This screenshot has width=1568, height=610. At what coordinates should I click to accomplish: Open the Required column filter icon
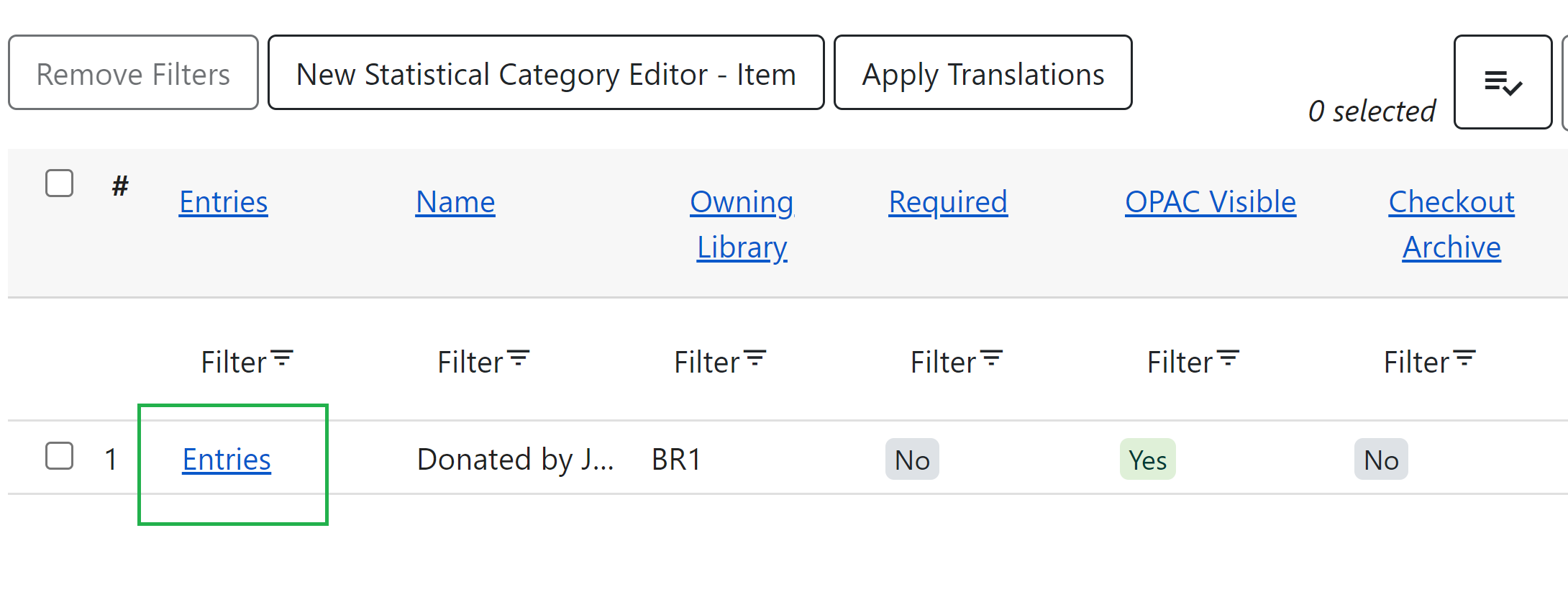(992, 359)
